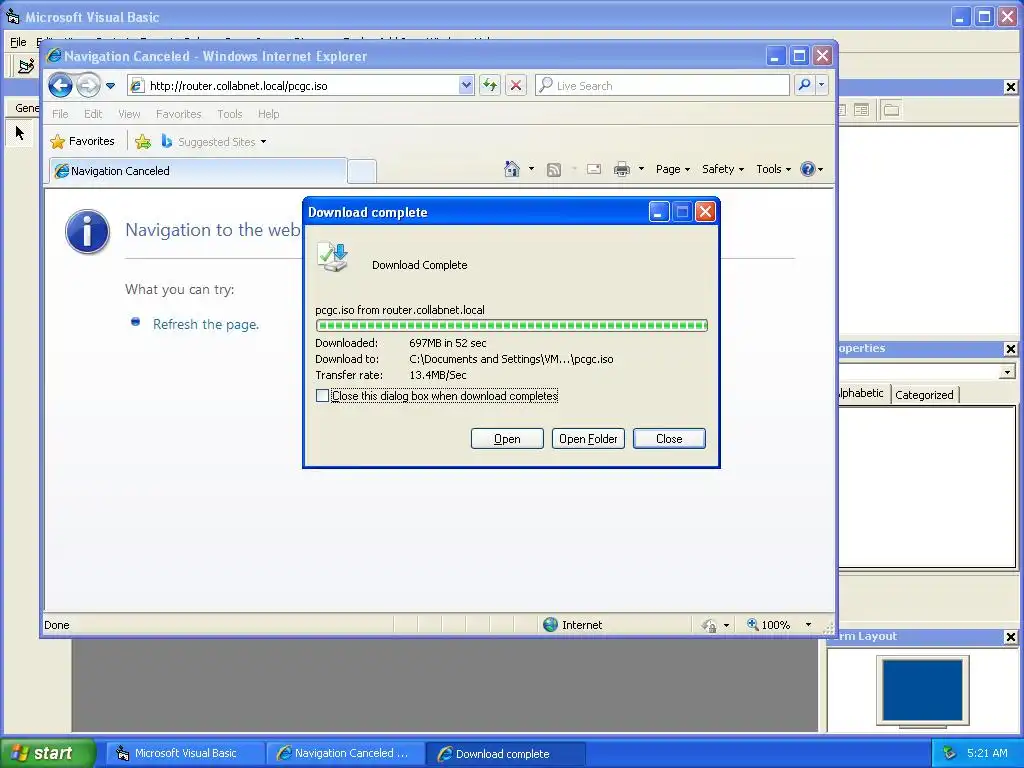Switch to Download complete taskbar button

(x=505, y=753)
